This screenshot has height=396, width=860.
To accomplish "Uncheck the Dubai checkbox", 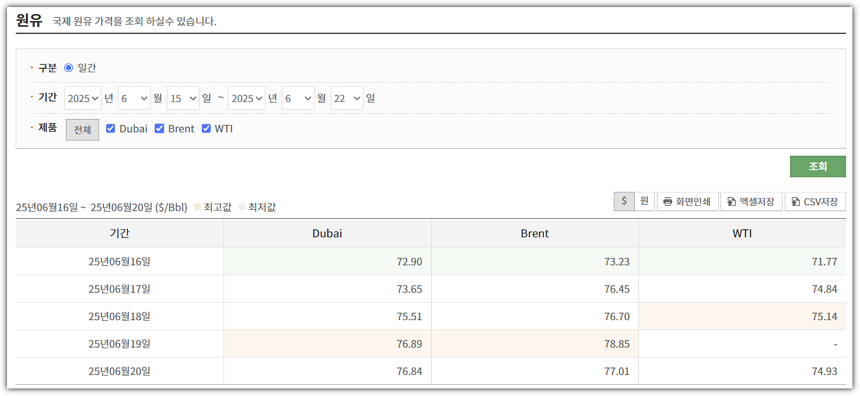I will 110,128.
